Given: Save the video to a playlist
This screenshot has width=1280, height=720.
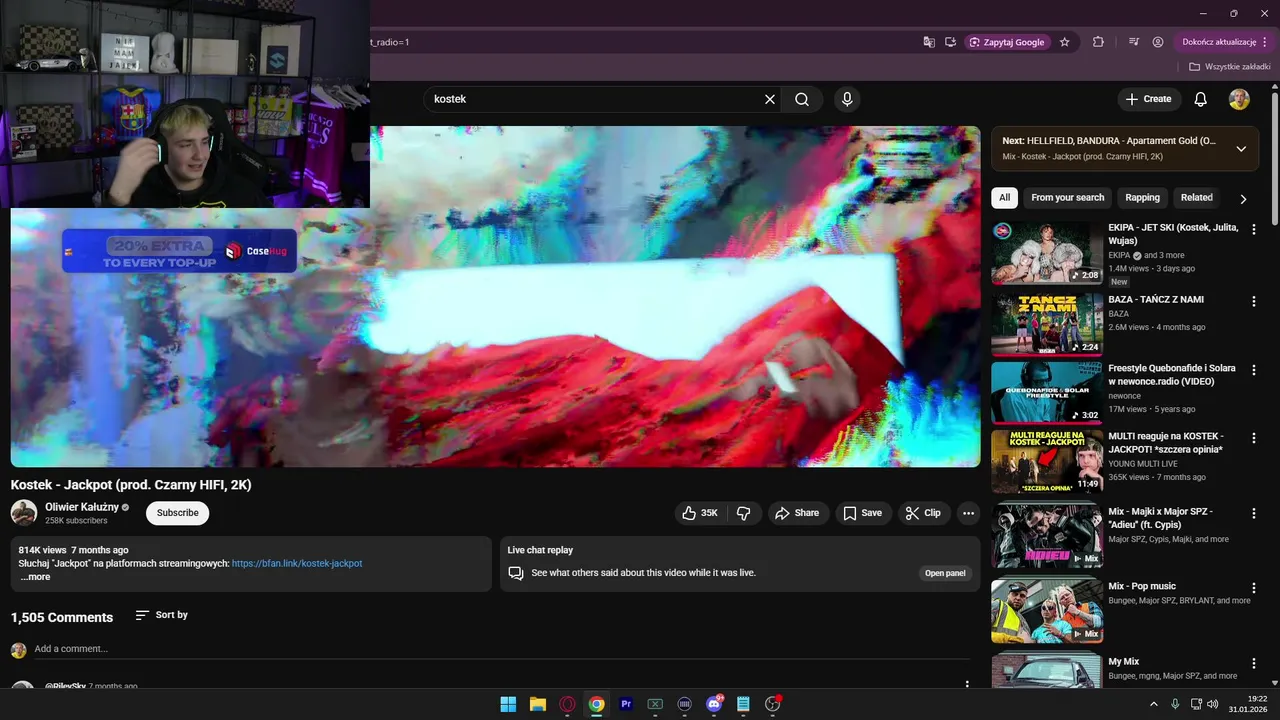Looking at the screenshot, I should click(x=862, y=513).
